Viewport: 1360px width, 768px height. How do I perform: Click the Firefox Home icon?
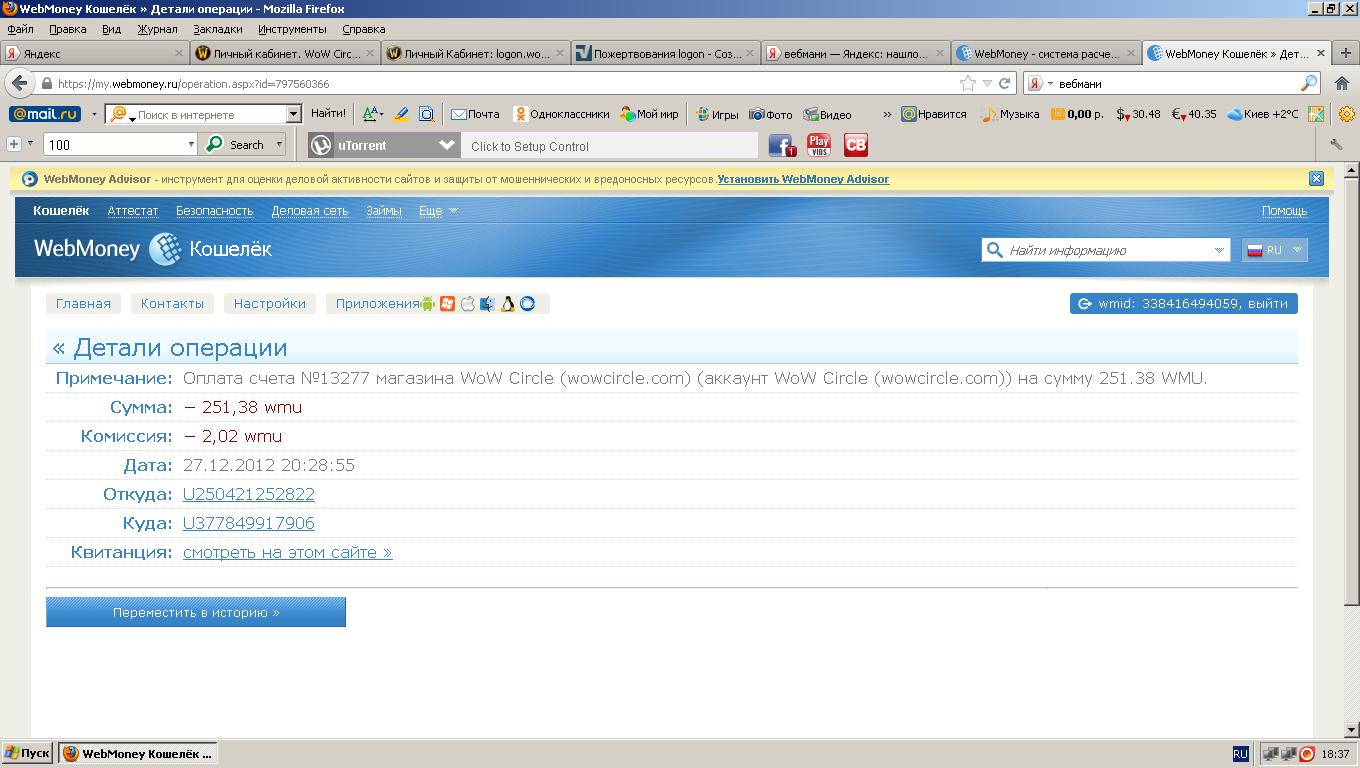tap(1342, 83)
